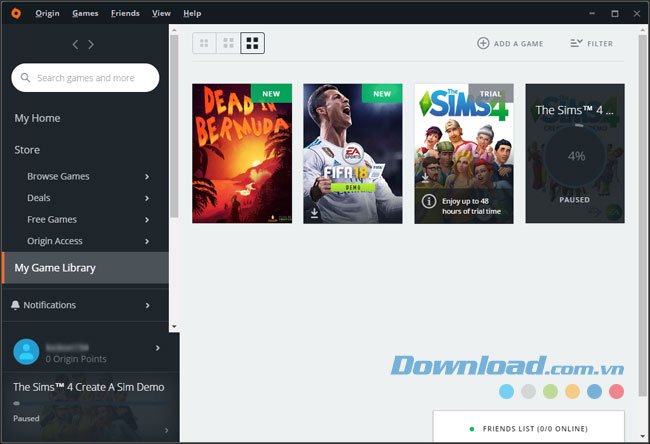Click download icon on Sims 4 trial tile
The height and width of the screenshot is (444, 650).
[x=425, y=178]
